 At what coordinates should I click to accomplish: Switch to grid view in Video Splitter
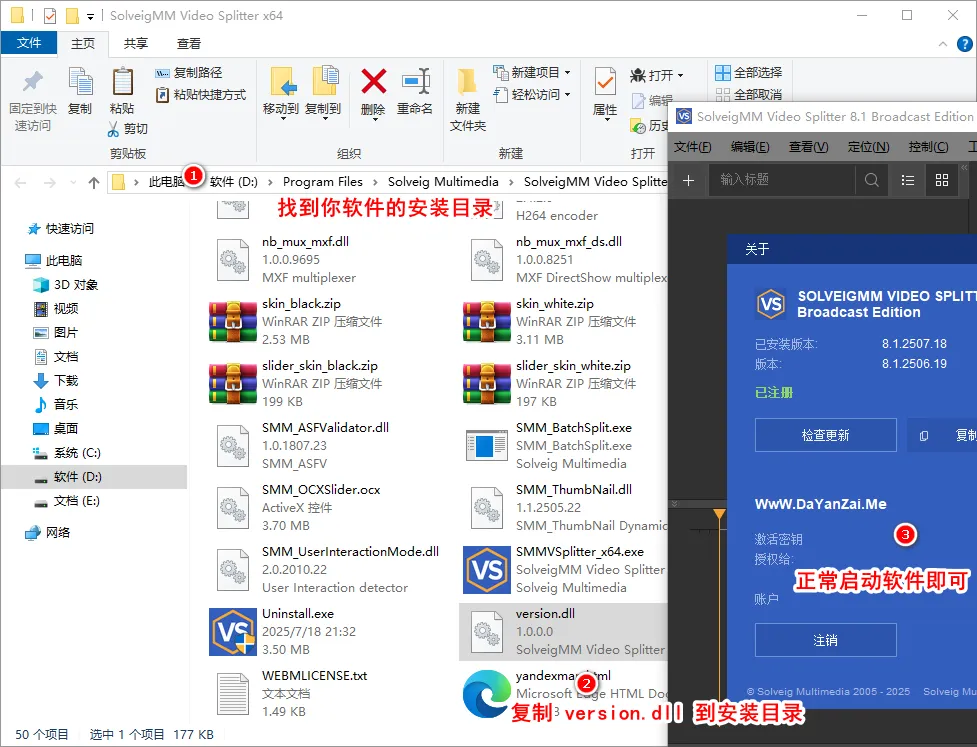pyautogui.click(x=941, y=180)
